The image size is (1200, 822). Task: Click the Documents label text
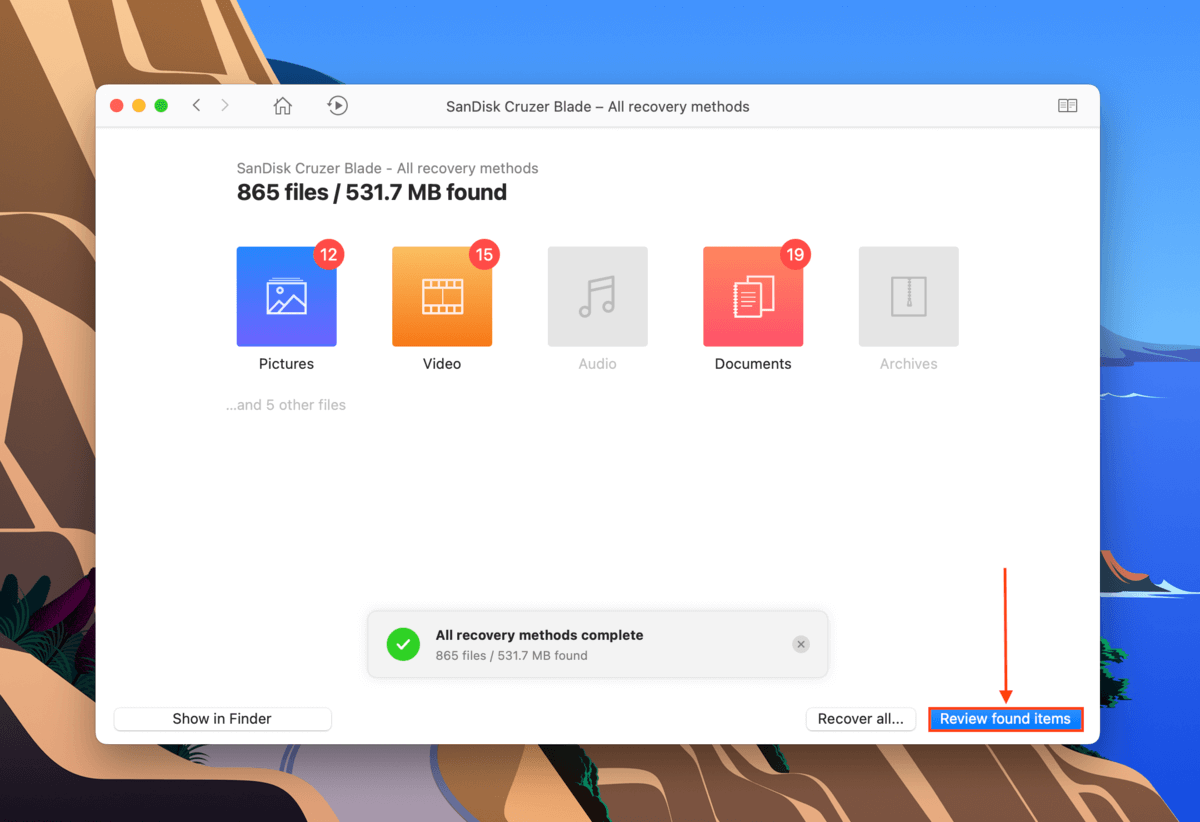[753, 364]
